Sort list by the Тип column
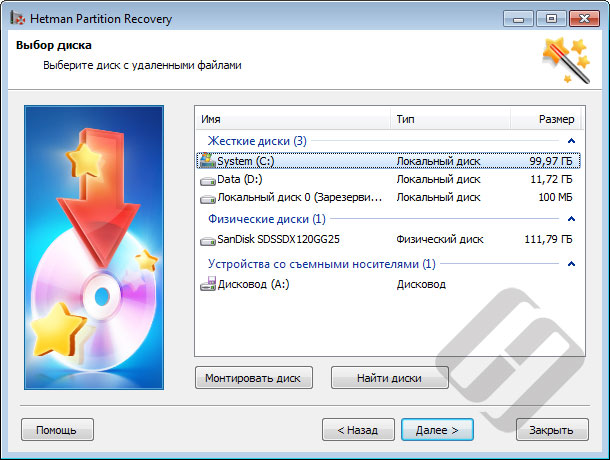The width and height of the screenshot is (610, 460). 449,119
